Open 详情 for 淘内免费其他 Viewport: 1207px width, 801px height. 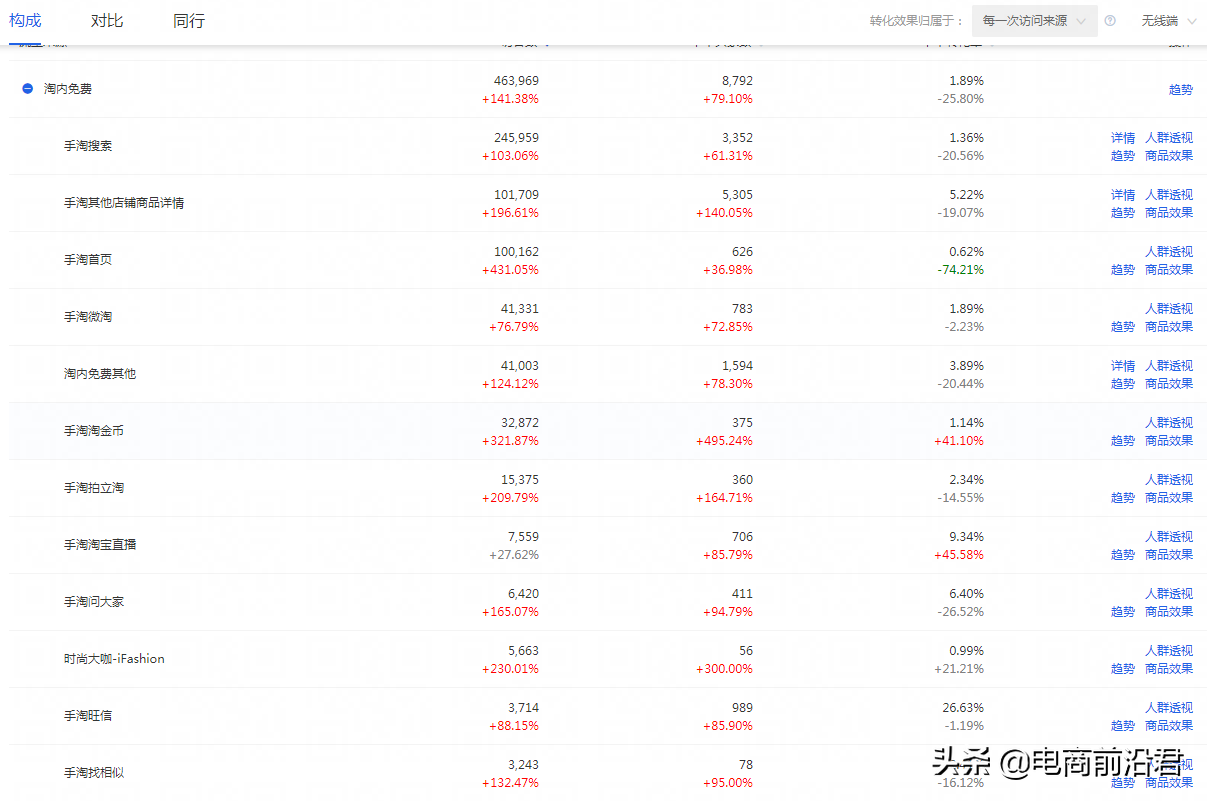tap(1123, 366)
